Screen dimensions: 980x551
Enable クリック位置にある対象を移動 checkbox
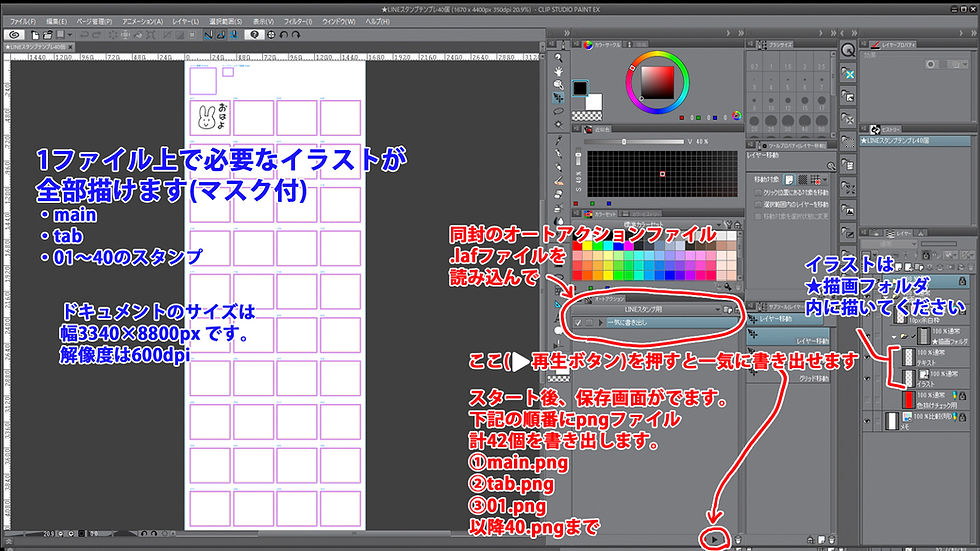tap(758, 192)
